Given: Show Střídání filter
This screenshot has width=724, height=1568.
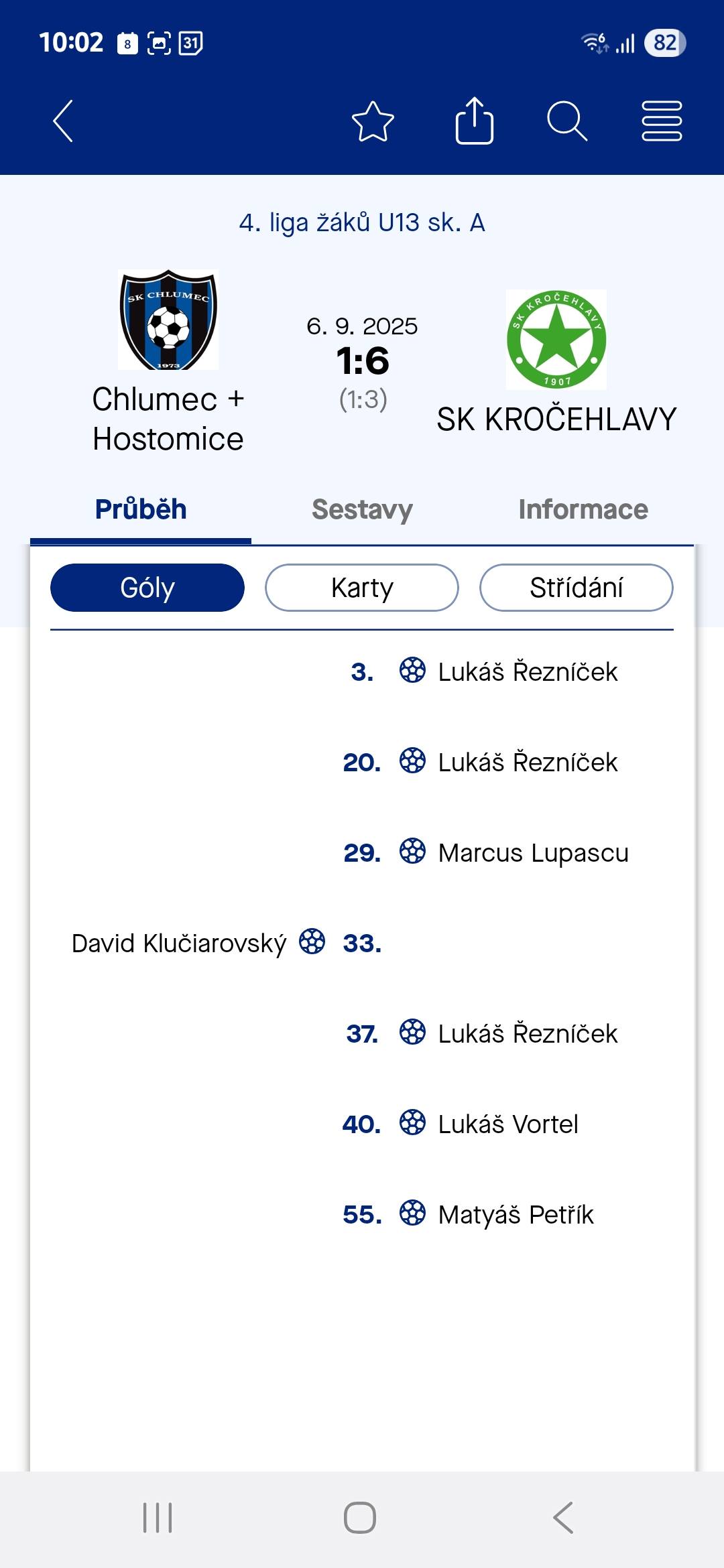Looking at the screenshot, I should pyautogui.click(x=577, y=588).
